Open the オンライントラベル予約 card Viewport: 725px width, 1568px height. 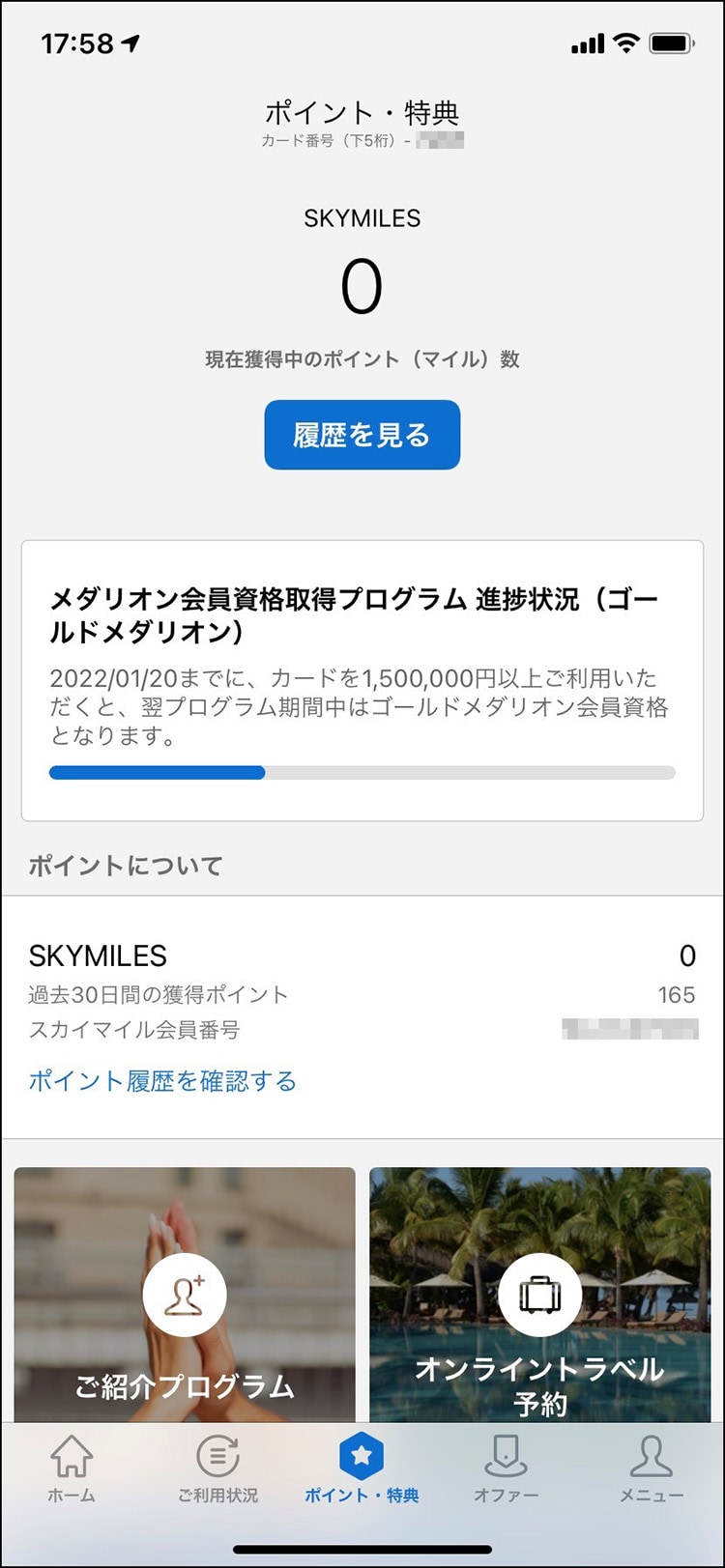pyautogui.click(x=539, y=1385)
